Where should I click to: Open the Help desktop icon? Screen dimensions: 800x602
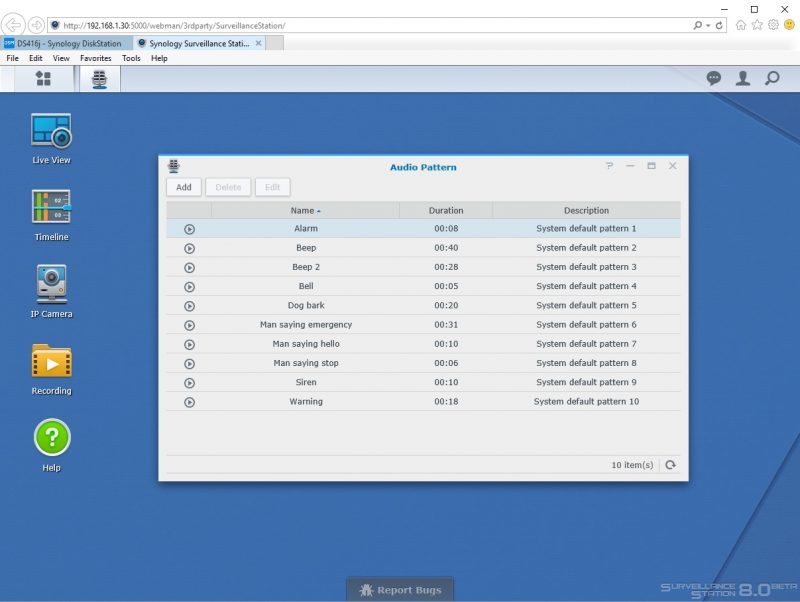[x=52, y=445]
